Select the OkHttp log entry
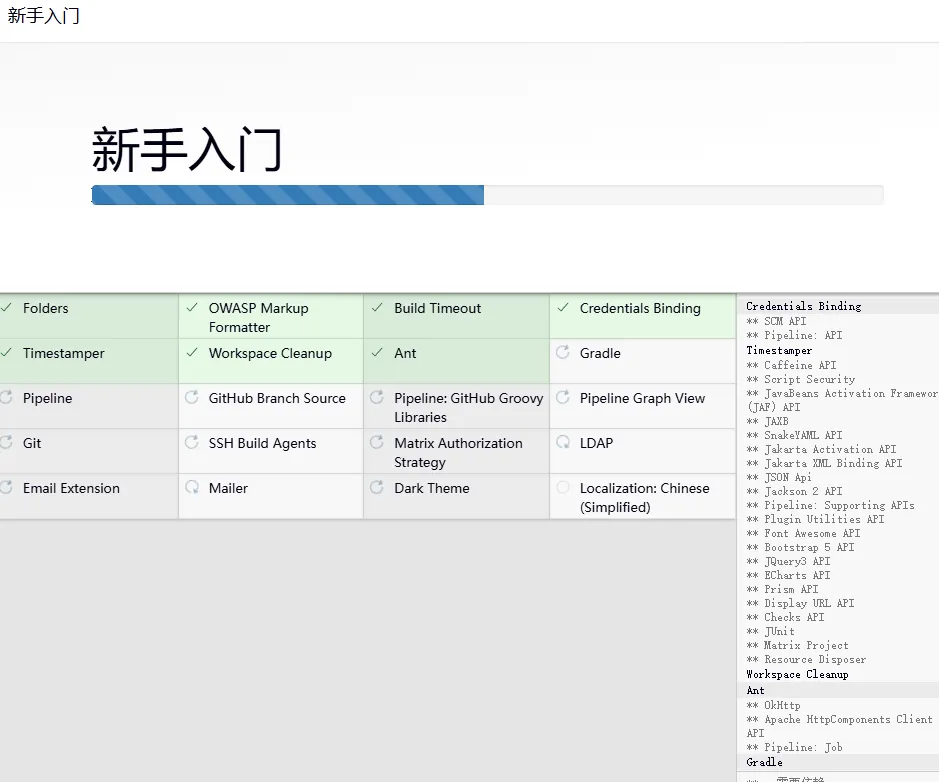 point(773,705)
